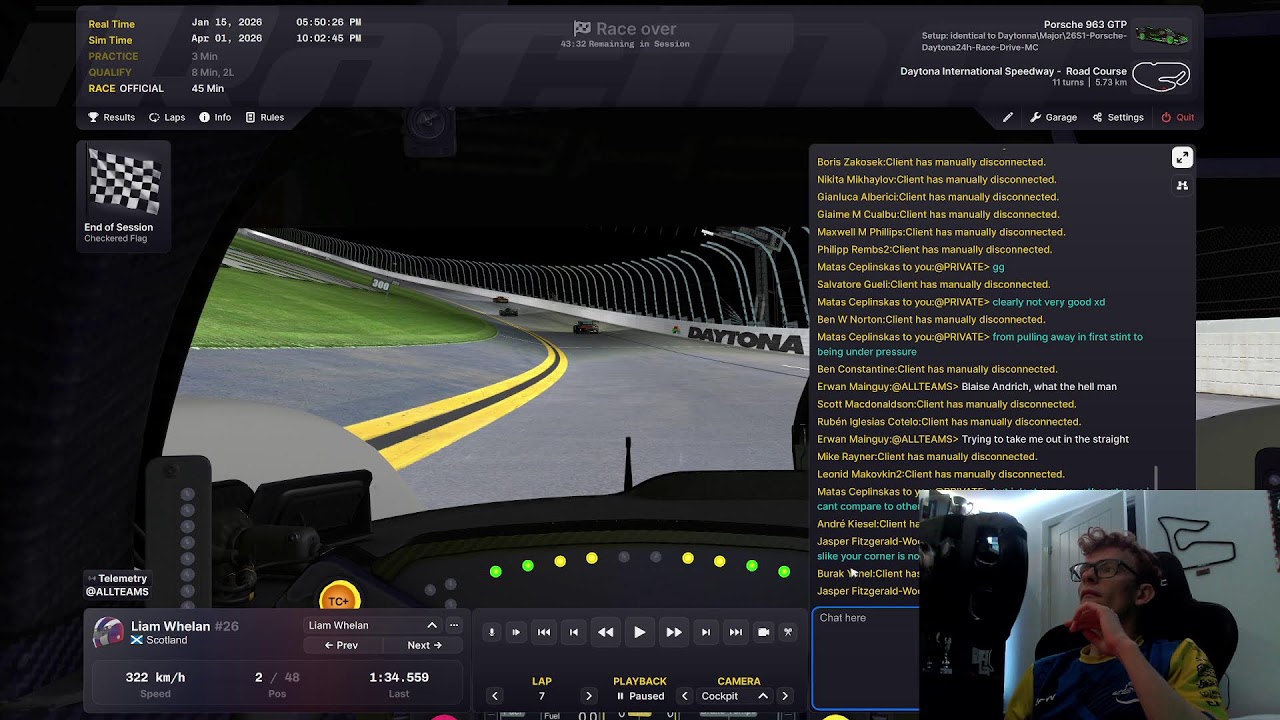The height and width of the screenshot is (720, 1280).
Task: Open the Cockpit camera dropdown
Action: (x=735, y=696)
